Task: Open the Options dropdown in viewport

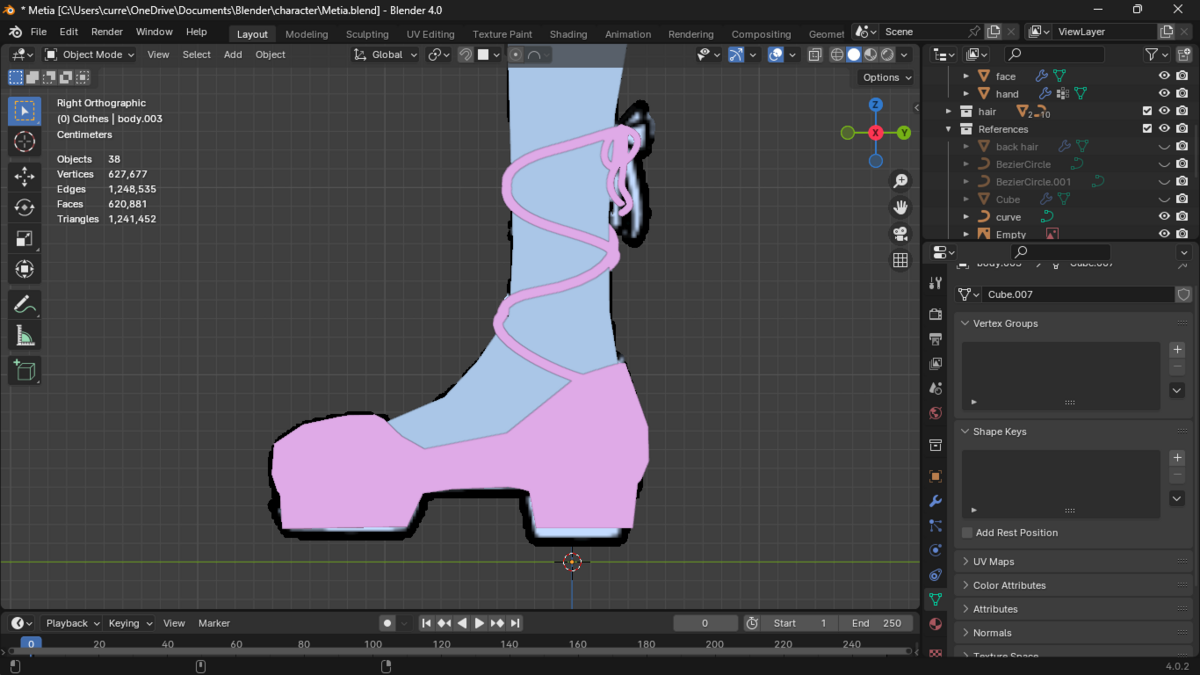Action: (x=886, y=78)
